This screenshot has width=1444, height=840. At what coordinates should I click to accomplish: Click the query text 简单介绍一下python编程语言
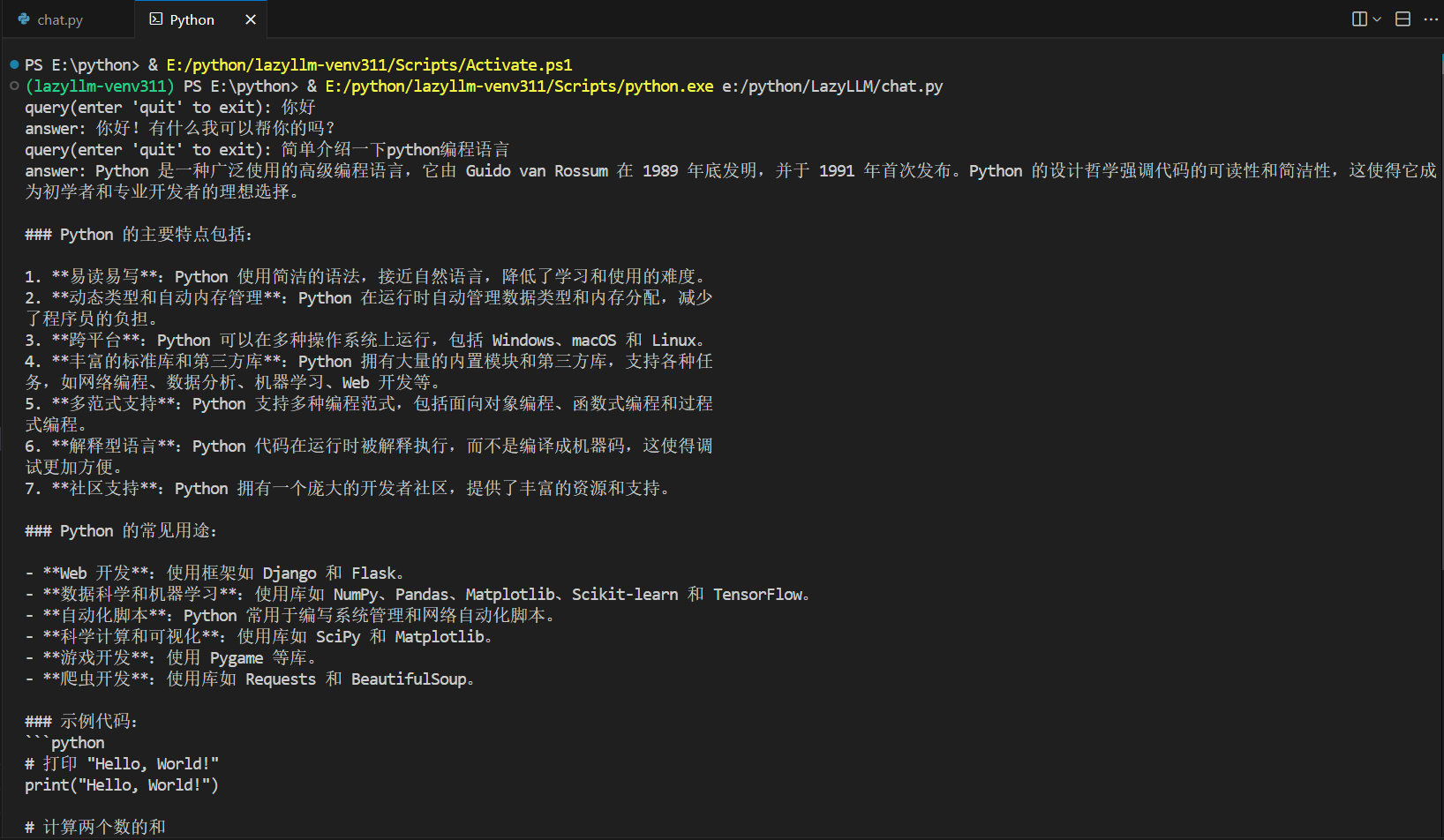tap(395, 150)
